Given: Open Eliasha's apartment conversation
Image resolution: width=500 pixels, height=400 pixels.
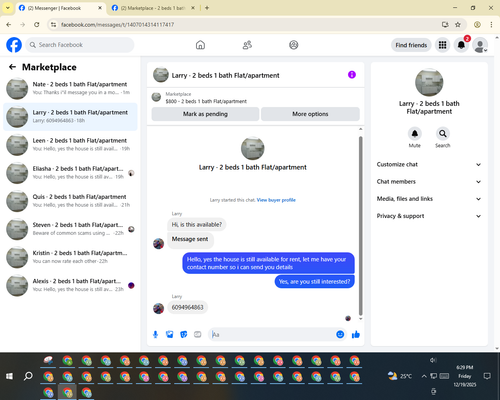Looking at the screenshot, I should coord(70,173).
